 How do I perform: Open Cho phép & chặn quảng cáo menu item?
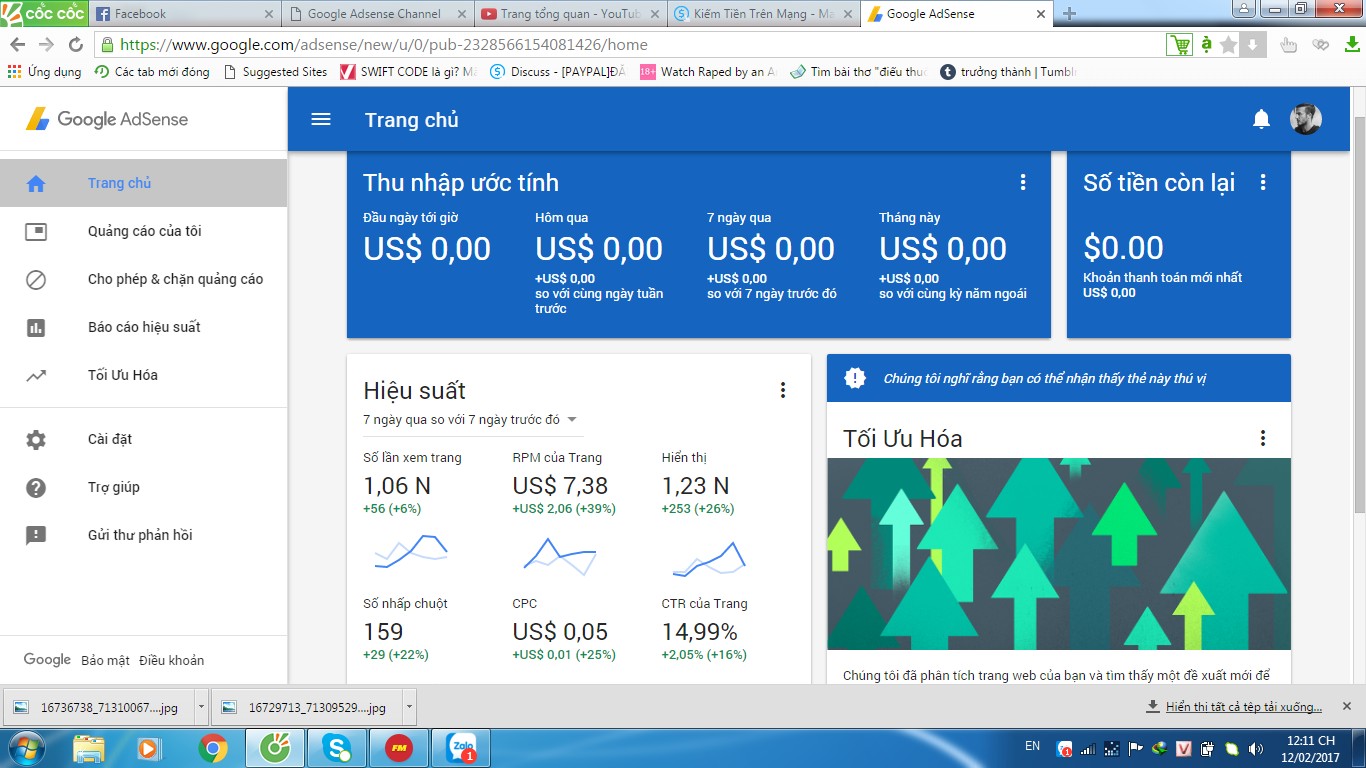point(143,279)
